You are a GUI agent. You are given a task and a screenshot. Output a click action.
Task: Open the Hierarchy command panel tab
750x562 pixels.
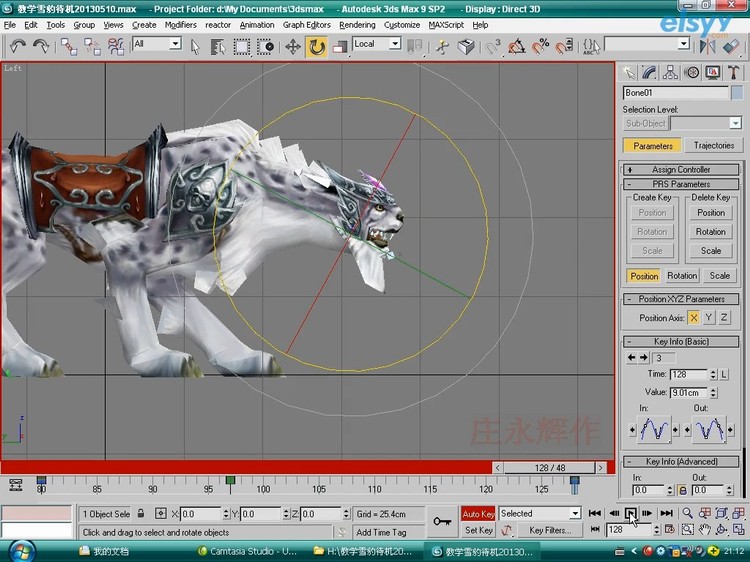[670, 72]
